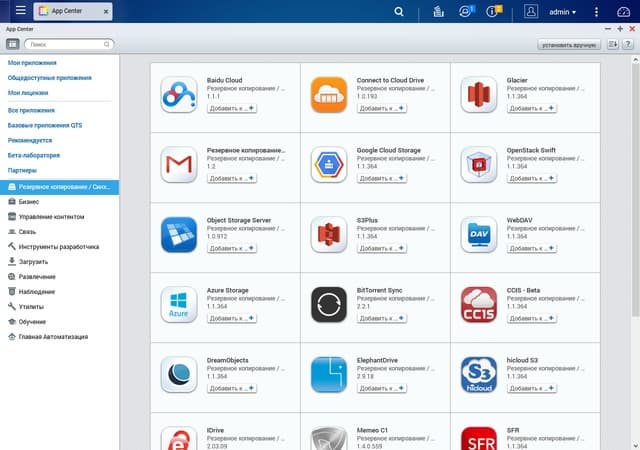Open the Object Storage Server title

pos(239,220)
